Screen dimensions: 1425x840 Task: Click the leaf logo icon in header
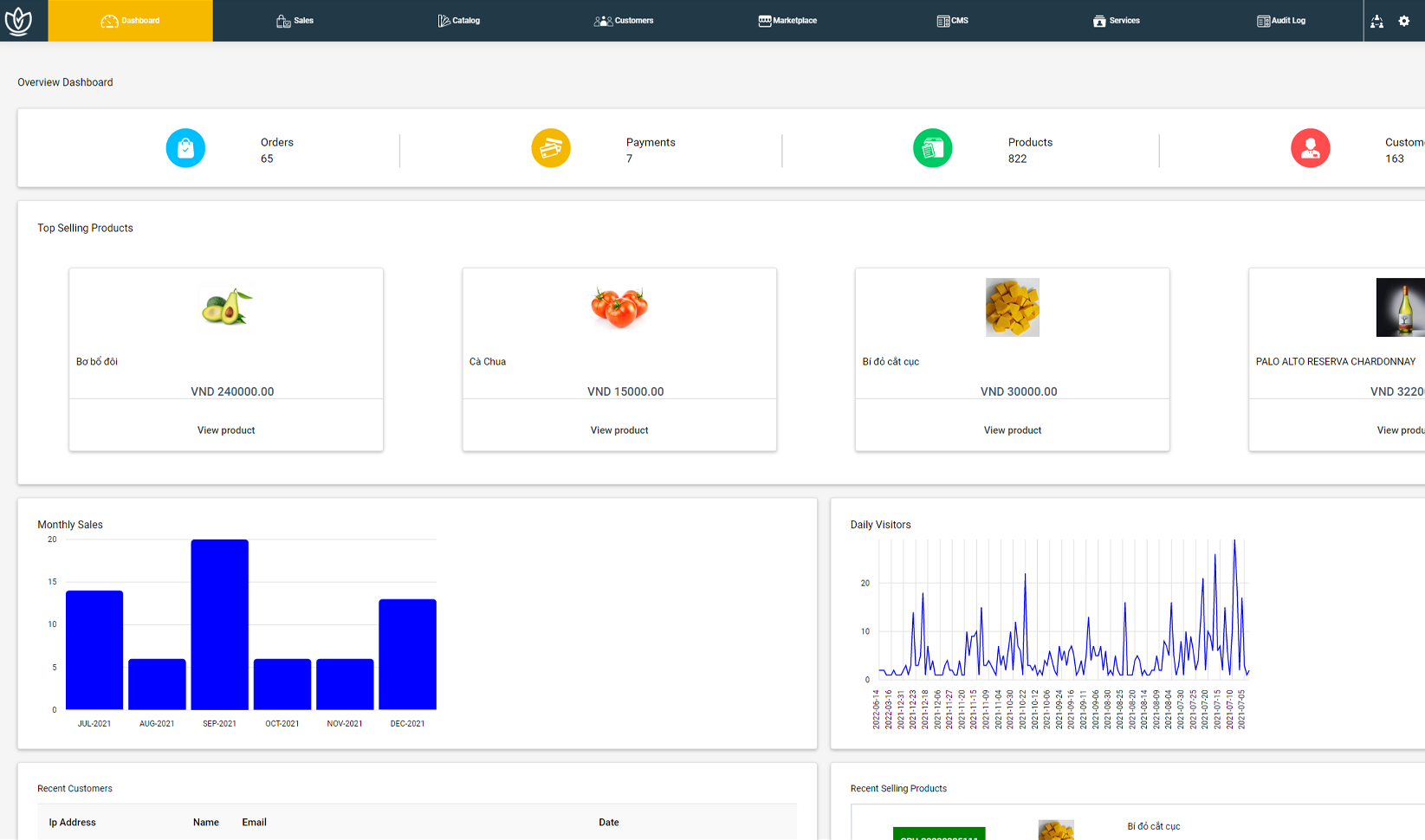[18, 21]
